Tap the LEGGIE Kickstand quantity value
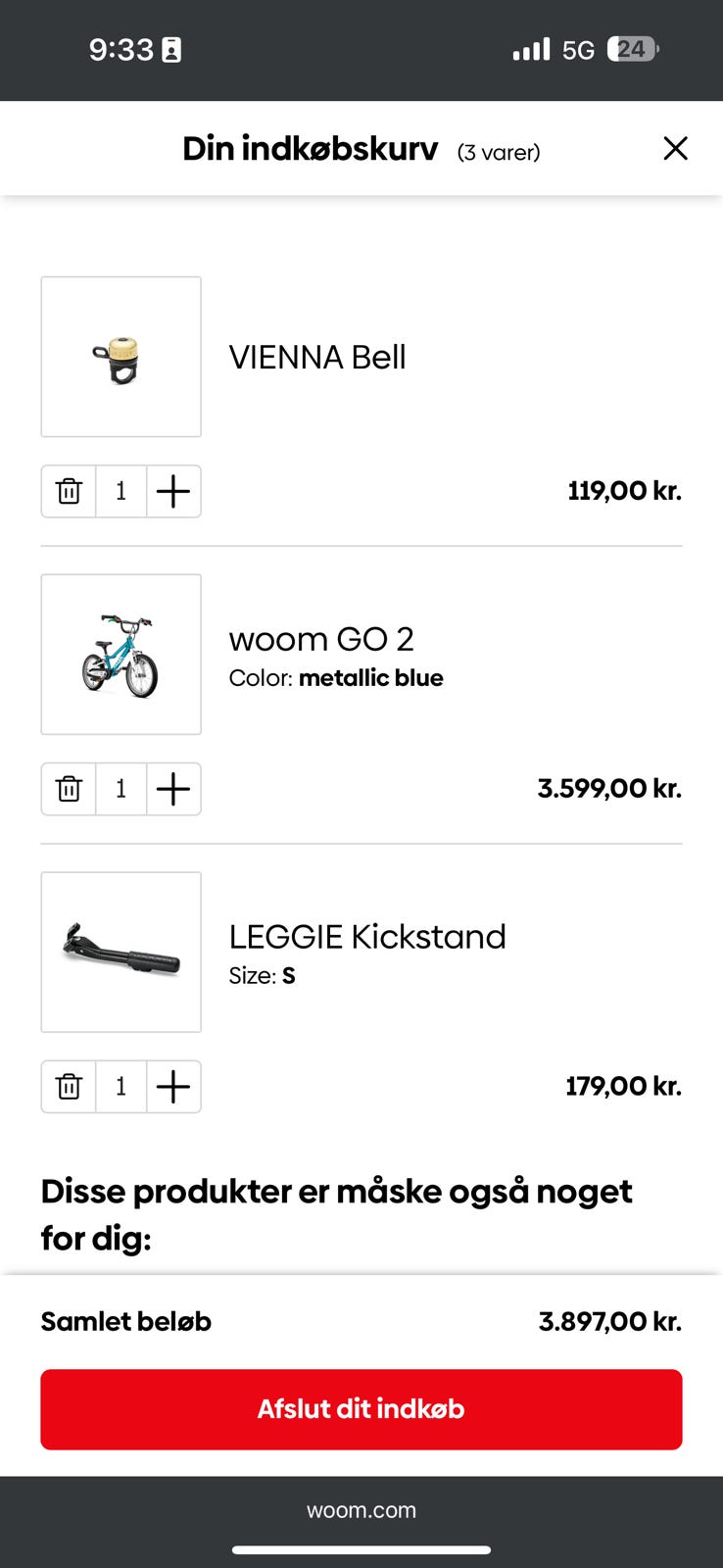Screen dimensions: 723x1568 tap(121, 1087)
